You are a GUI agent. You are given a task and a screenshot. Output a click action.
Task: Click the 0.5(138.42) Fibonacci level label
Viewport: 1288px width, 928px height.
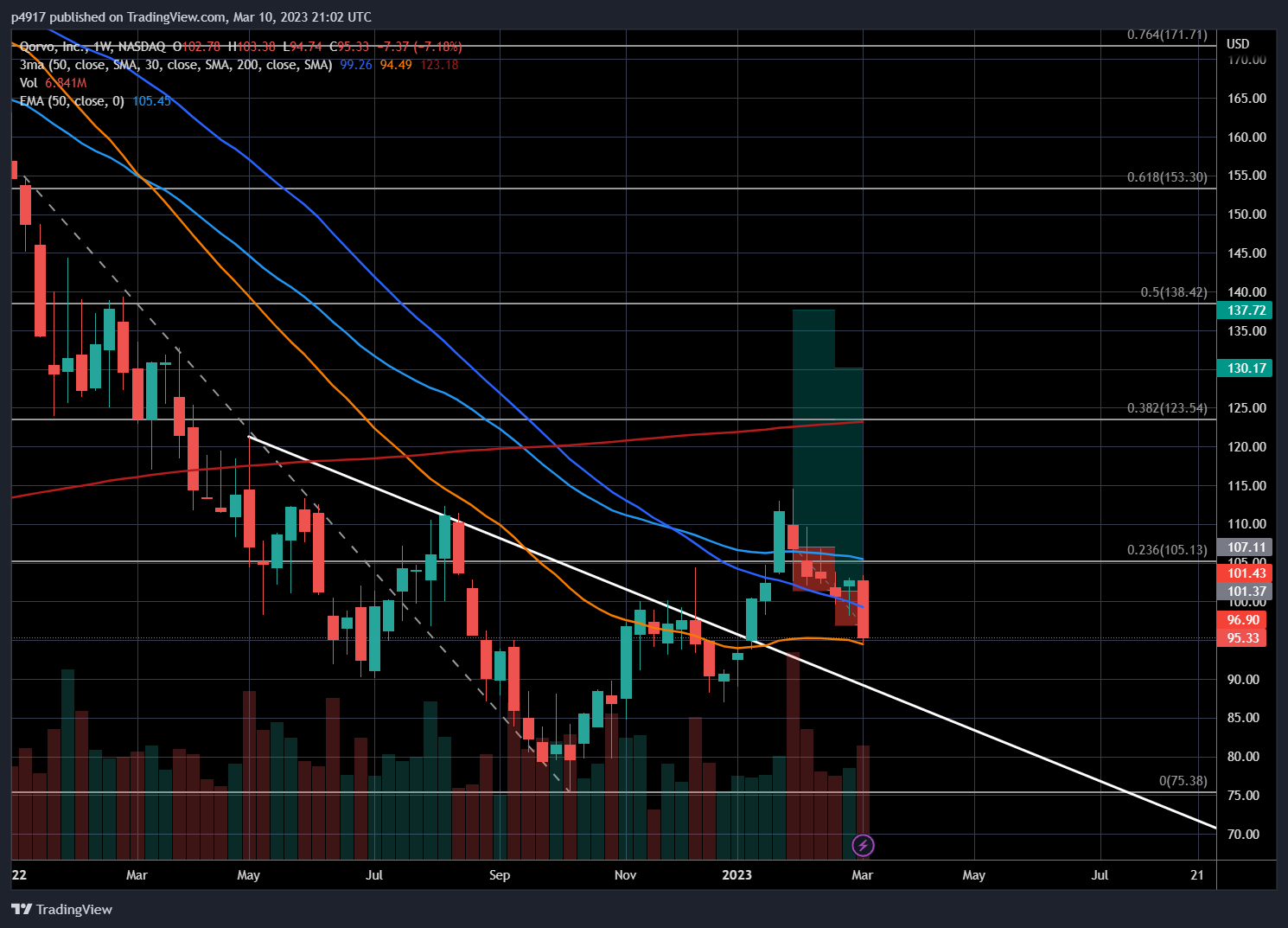(1174, 292)
